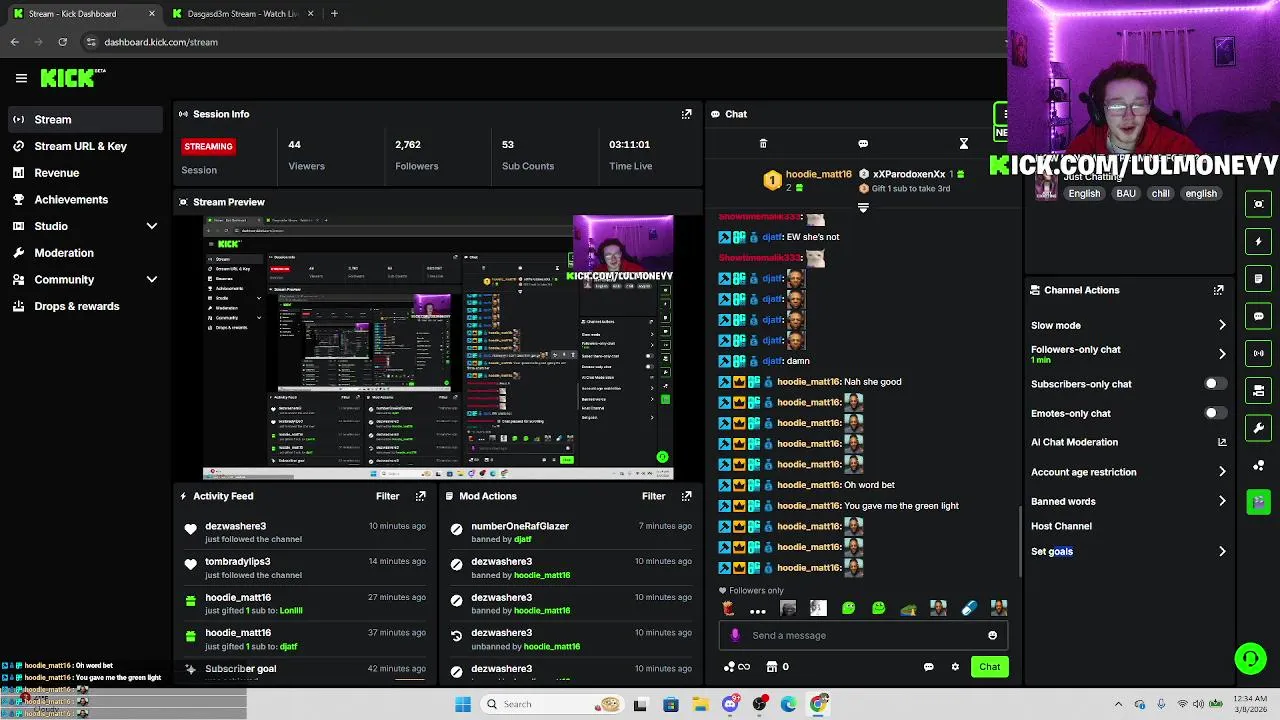This screenshot has width=1280, height=720.
Task: Click the wrench icon in right sidebar
Action: [1259, 428]
